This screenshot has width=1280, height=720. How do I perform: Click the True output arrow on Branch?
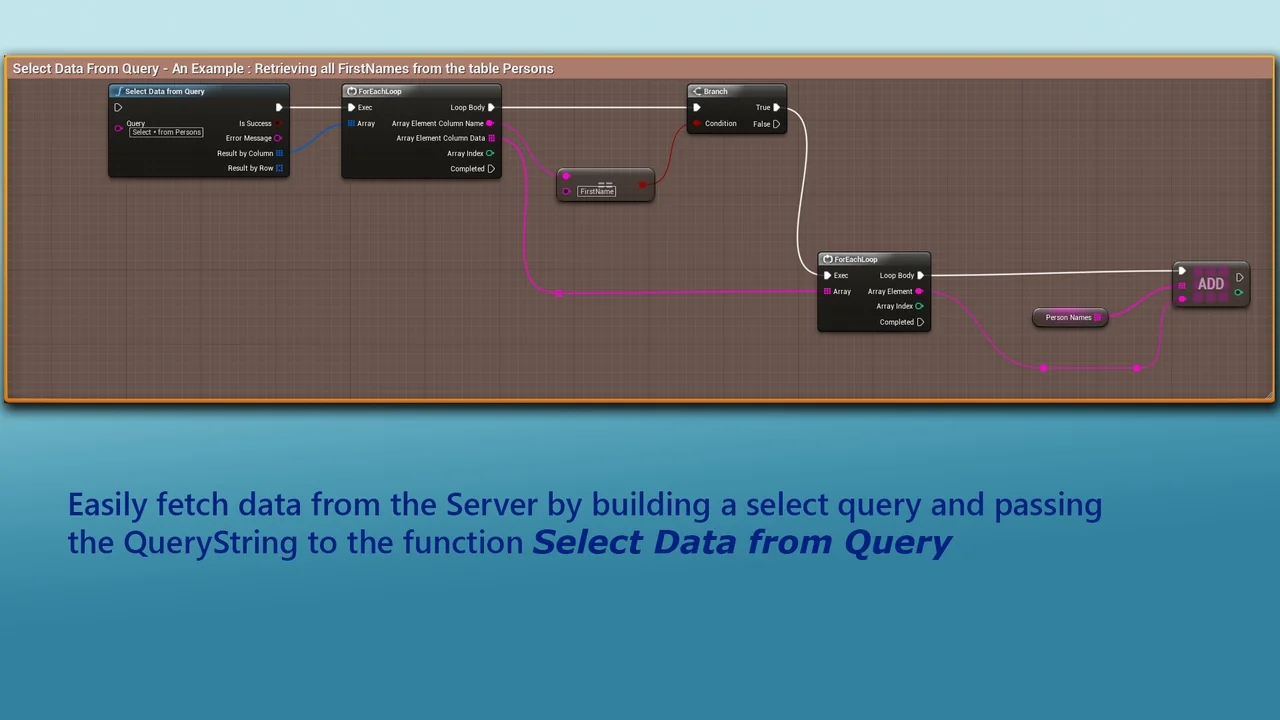coord(777,107)
